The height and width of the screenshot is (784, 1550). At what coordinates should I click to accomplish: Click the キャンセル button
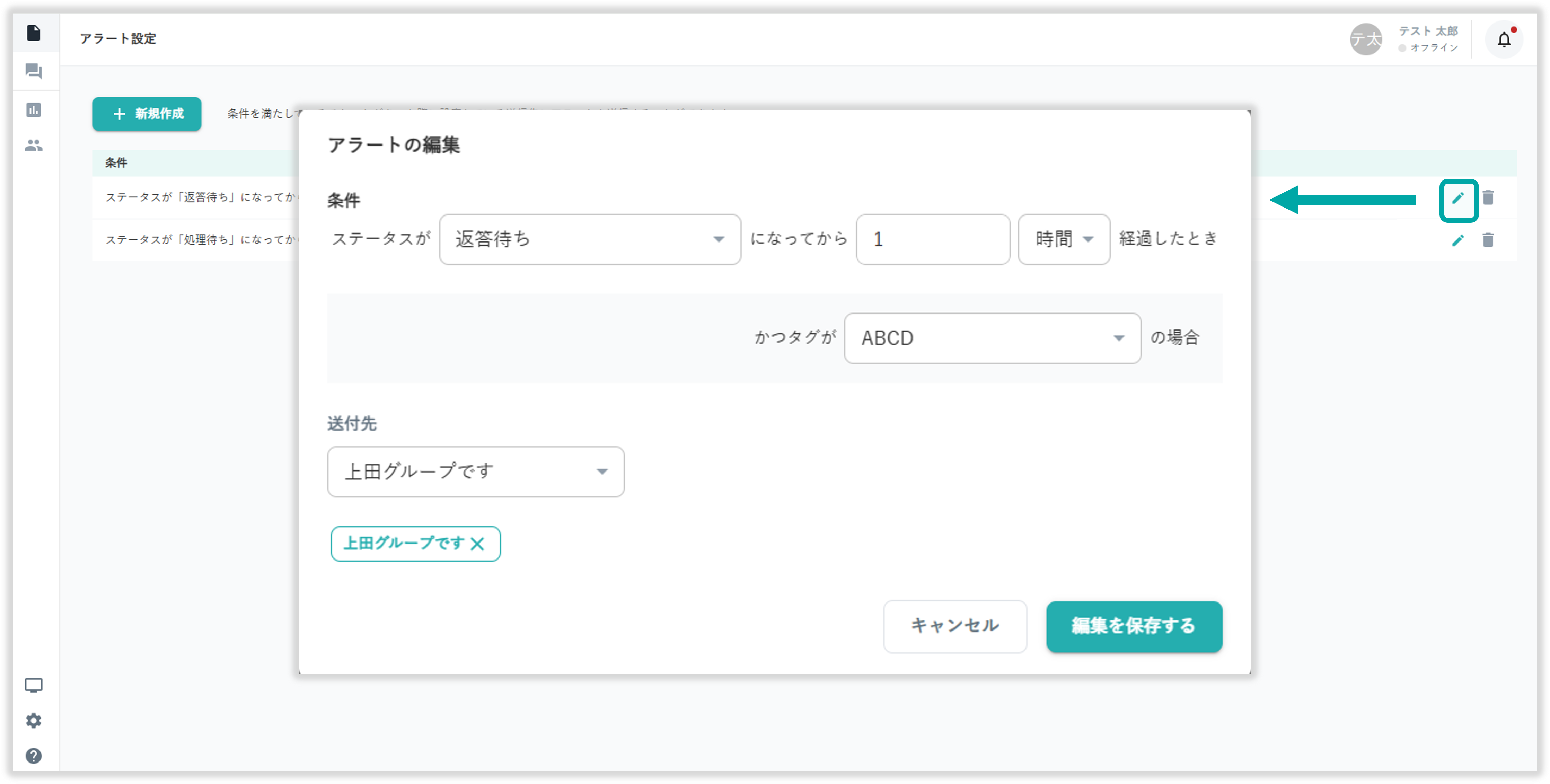954,626
